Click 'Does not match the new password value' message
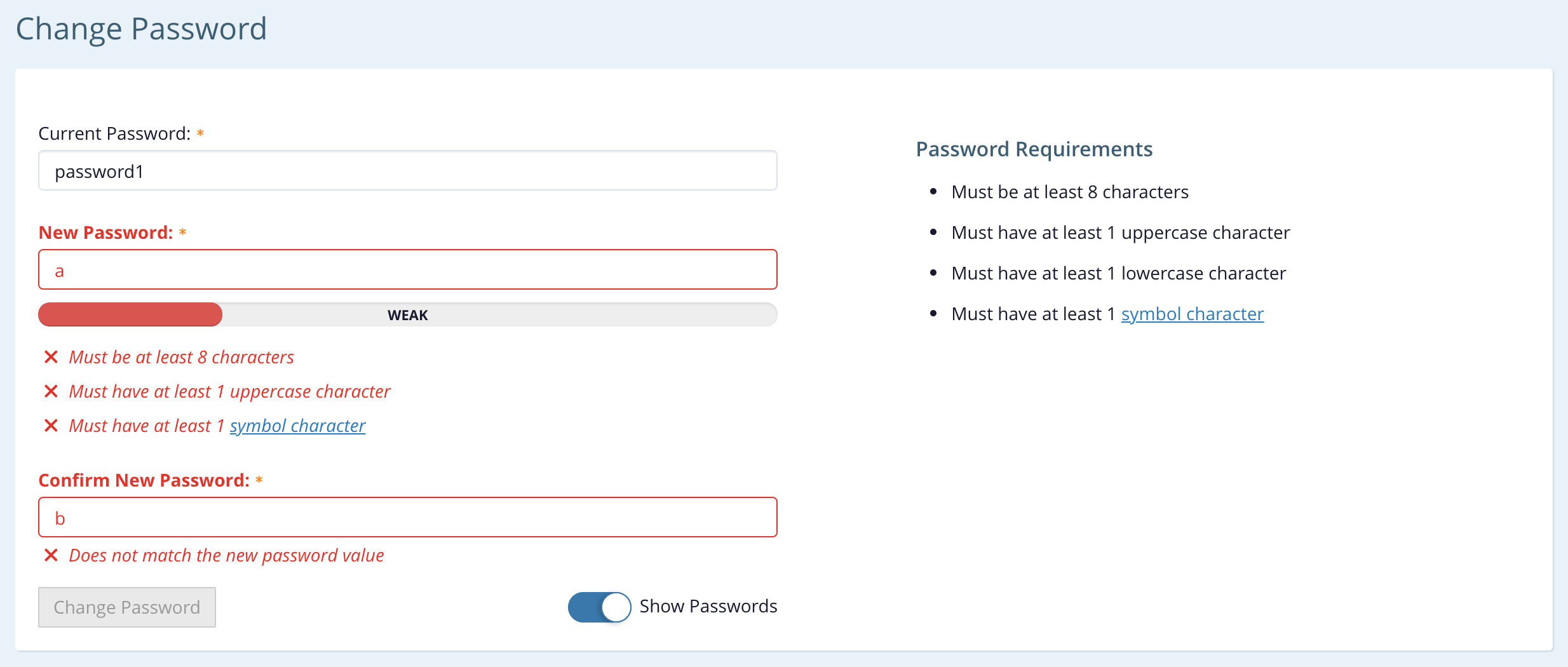This screenshot has width=1568, height=667. pos(226,555)
